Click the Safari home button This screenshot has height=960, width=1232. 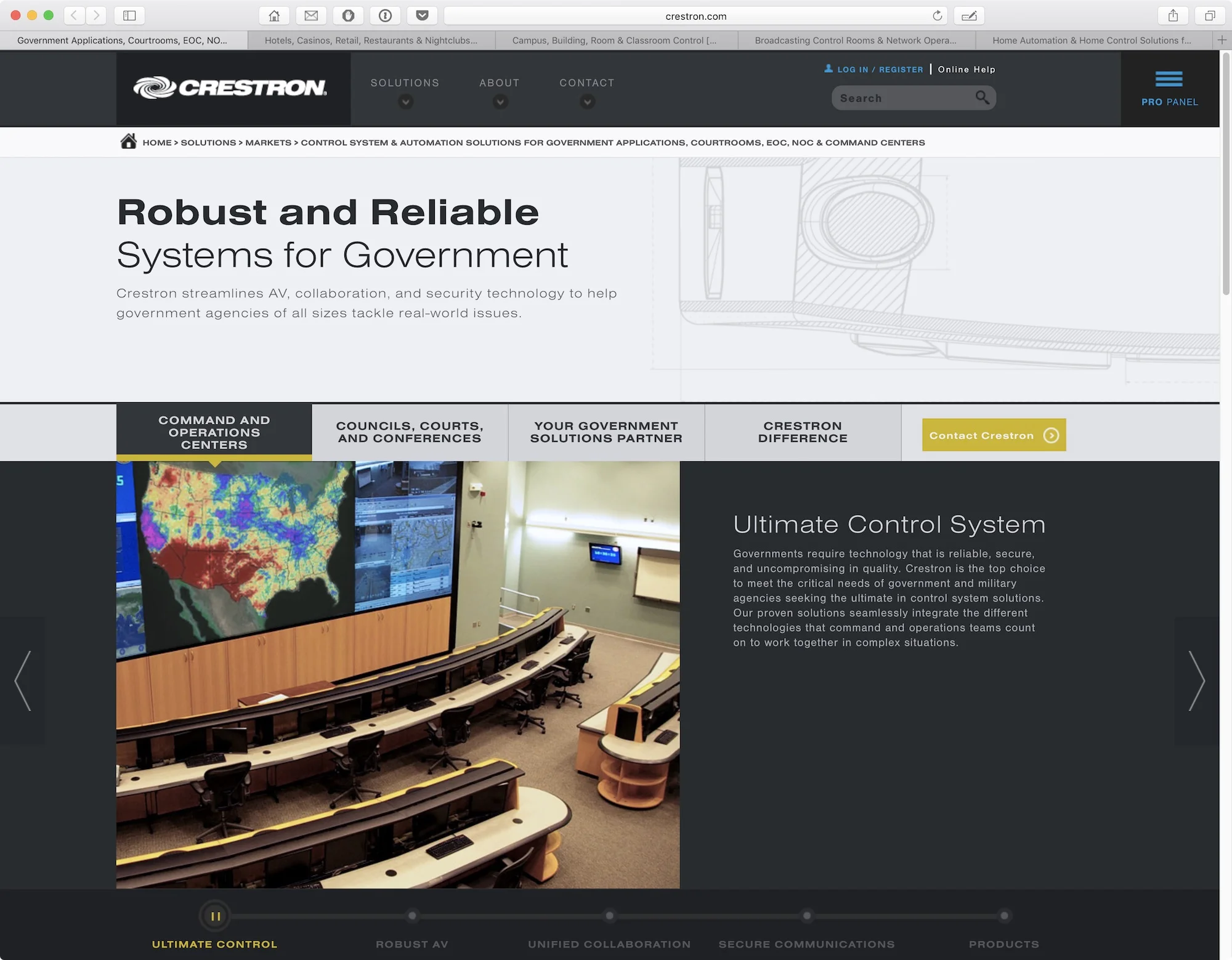click(274, 15)
